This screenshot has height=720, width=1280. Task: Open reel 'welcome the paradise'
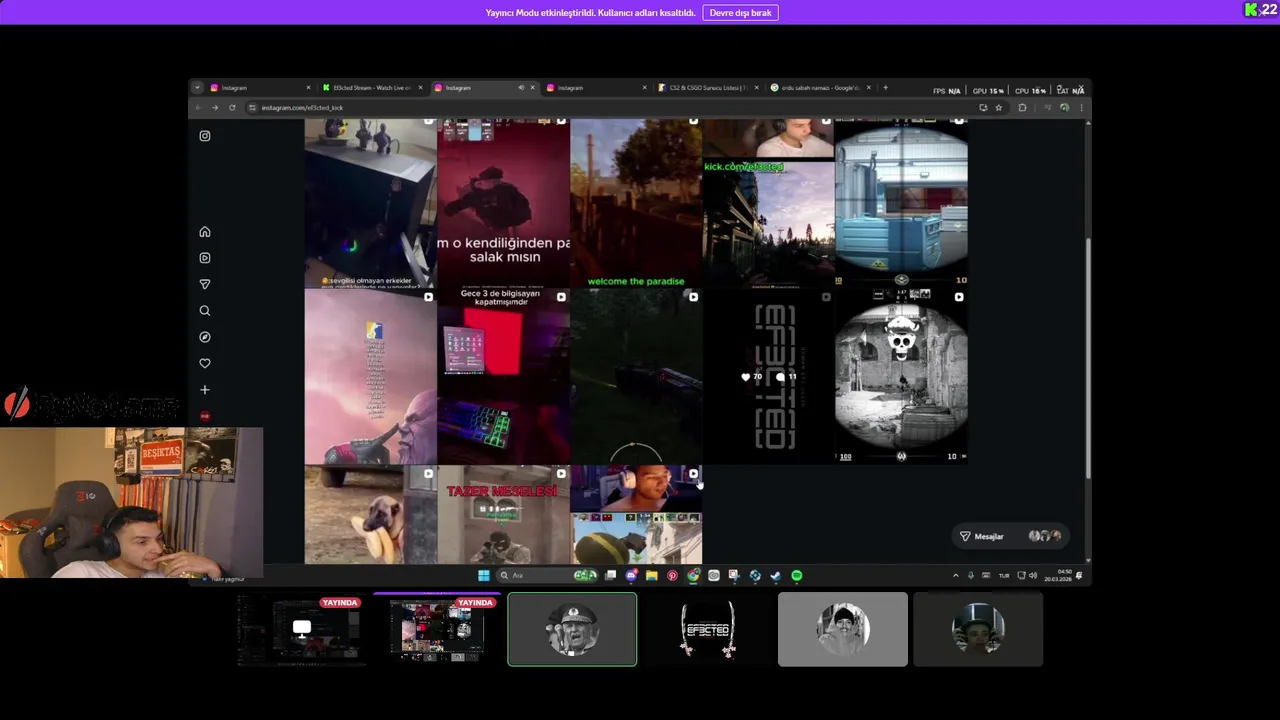point(636,203)
